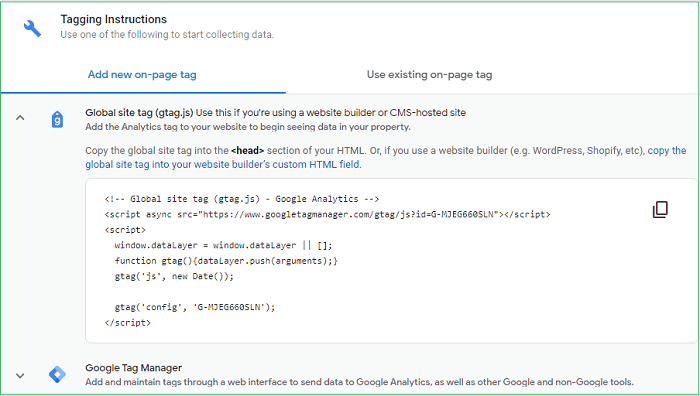
Task: Click the function gtag() code line
Action: [226, 261]
